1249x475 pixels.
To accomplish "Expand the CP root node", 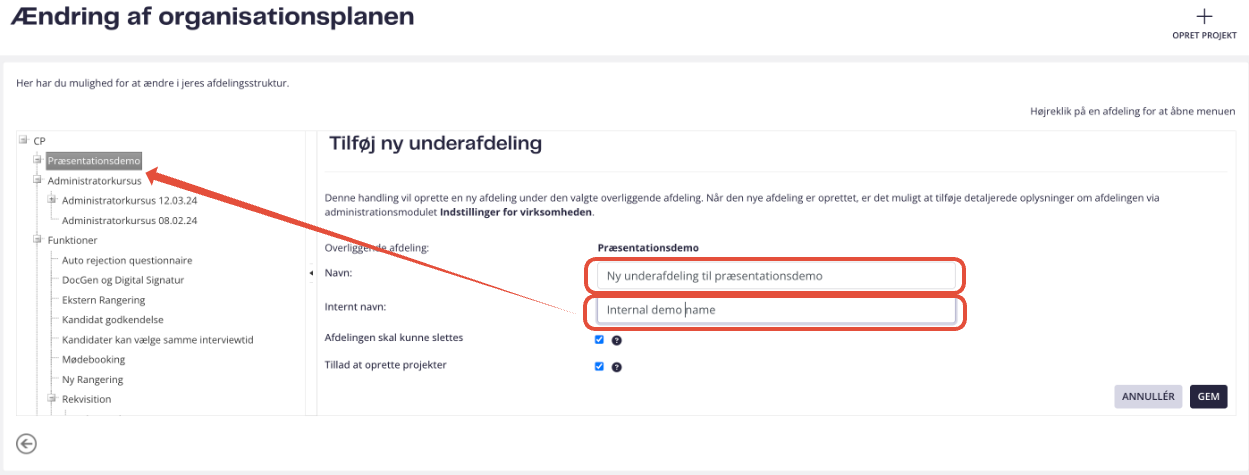I will coord(24,140).
